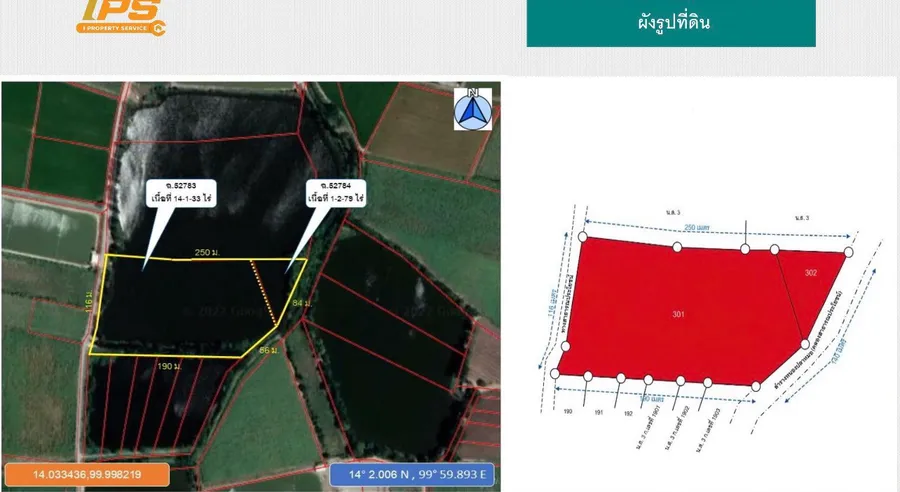The width and height of the screenshot is (900, 492).
Task: Click the north compass arrow icon
Action: point(473,110)
